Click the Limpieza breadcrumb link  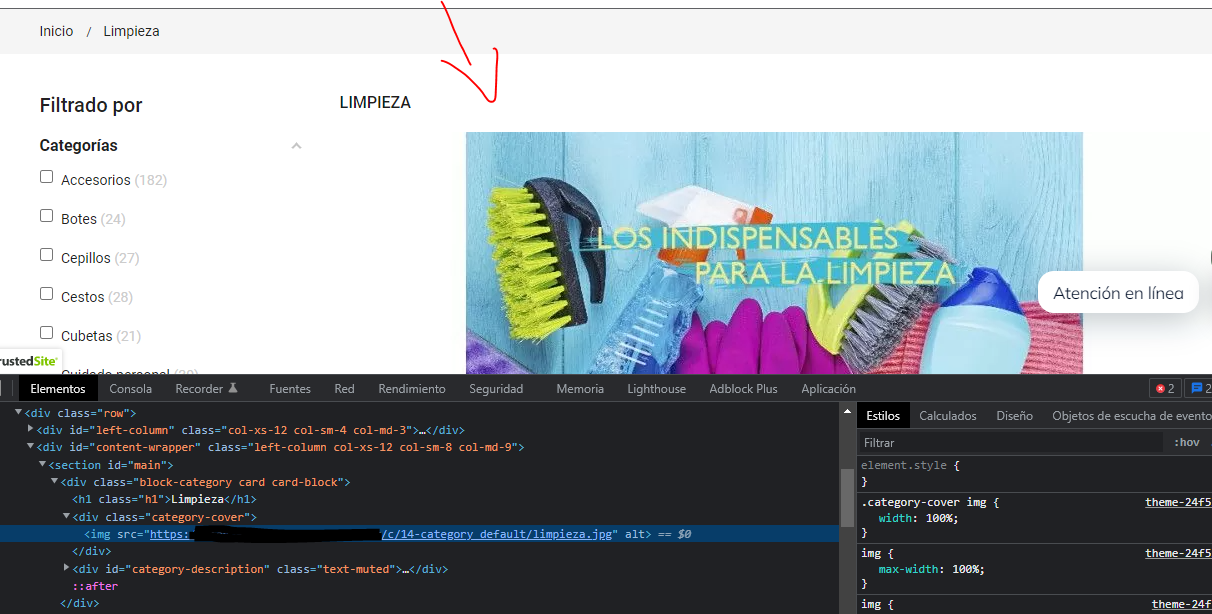131,31
